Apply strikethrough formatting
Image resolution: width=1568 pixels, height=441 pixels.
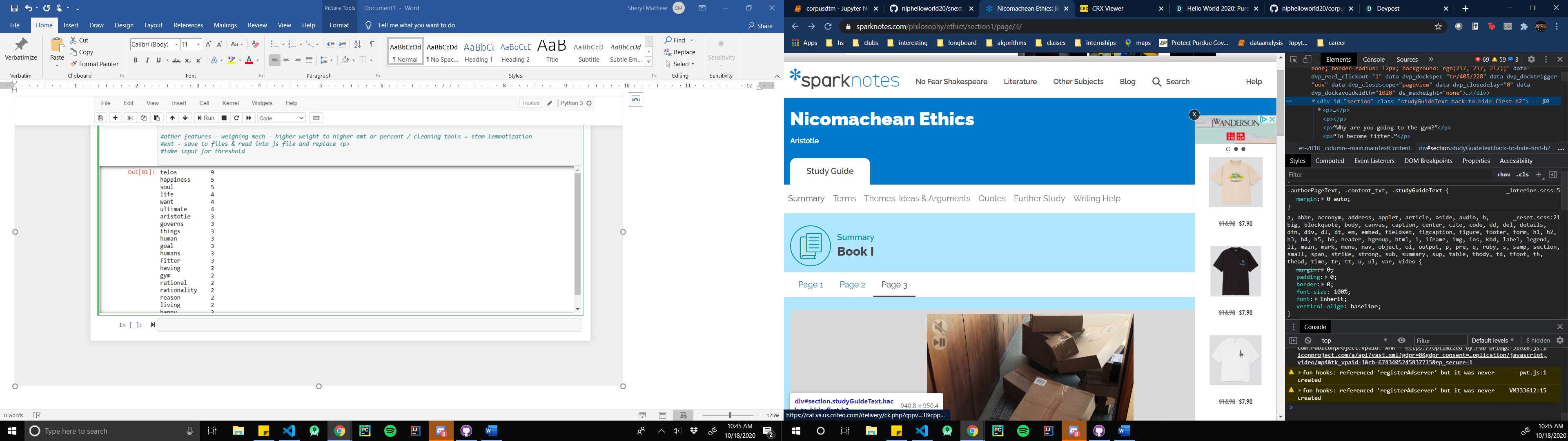click(176, 60)
